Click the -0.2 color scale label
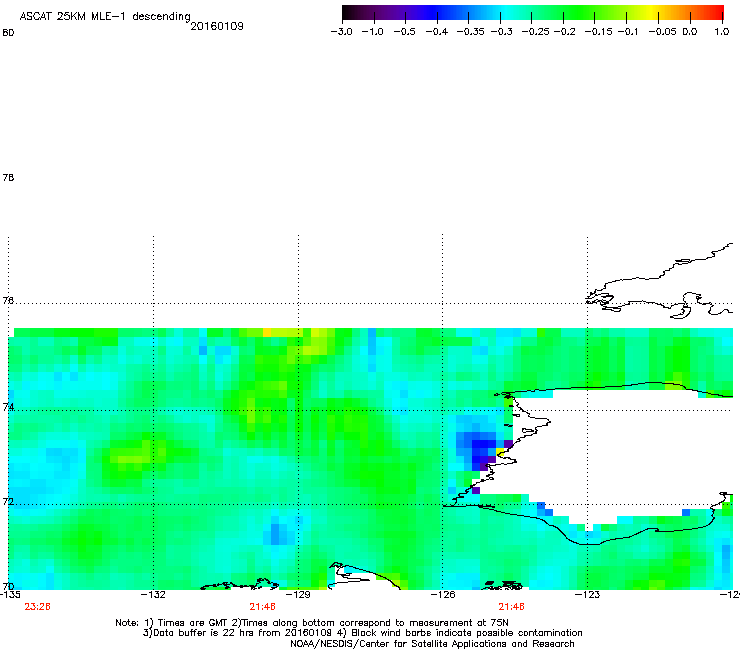 point(564,32)
